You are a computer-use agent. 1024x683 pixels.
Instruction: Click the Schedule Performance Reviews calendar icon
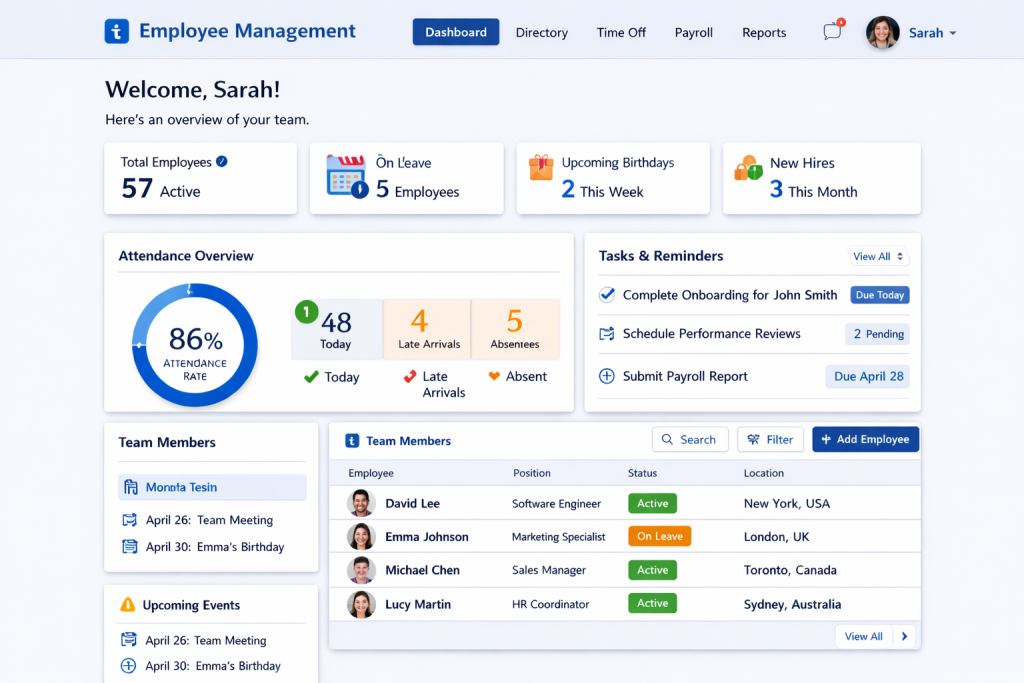(607, 334)
